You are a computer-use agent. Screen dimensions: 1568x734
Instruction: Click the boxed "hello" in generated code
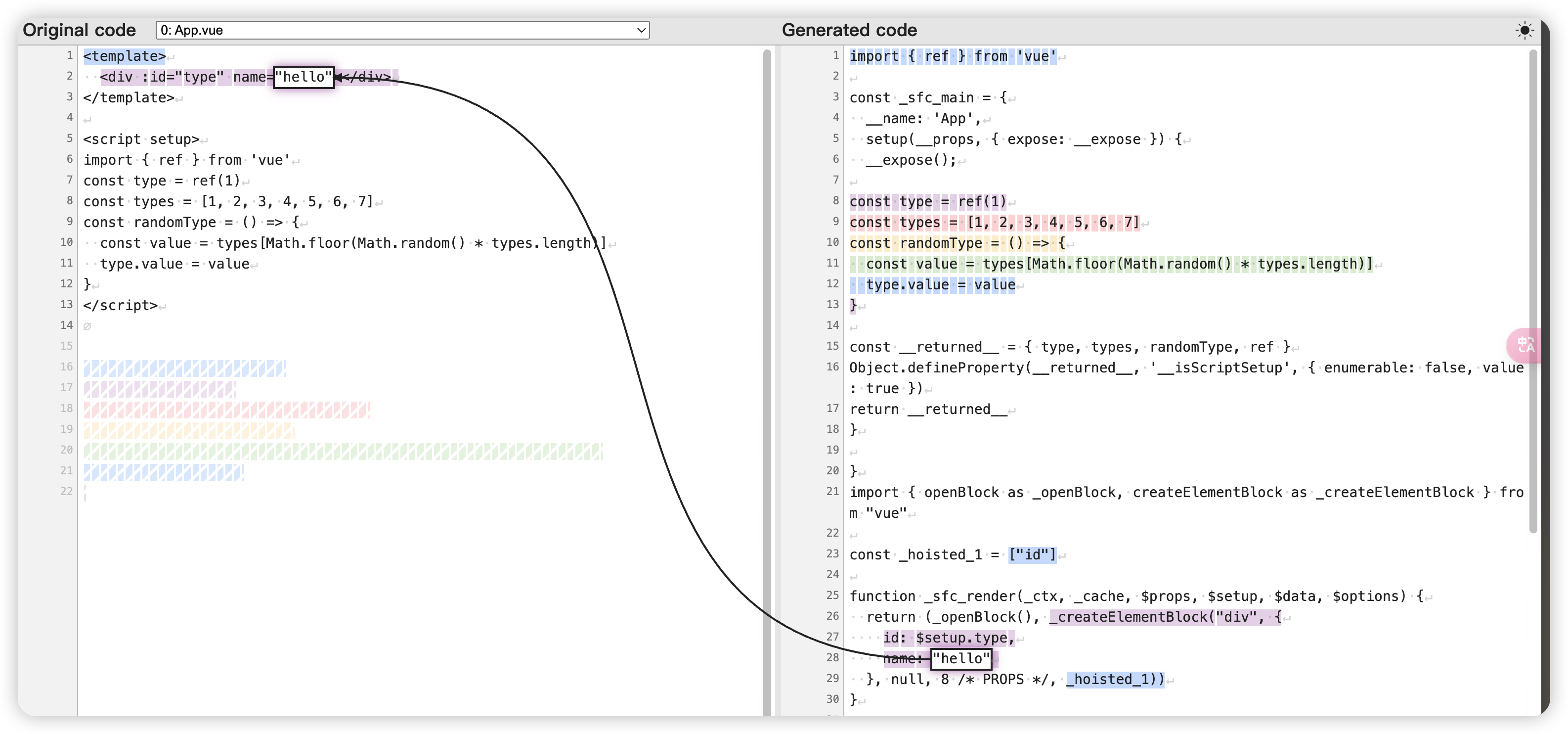961,658
